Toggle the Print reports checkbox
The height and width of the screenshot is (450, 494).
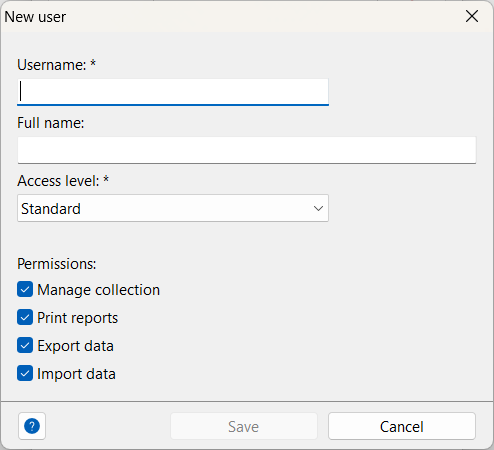pyautogui.click(x=25, y=317)
